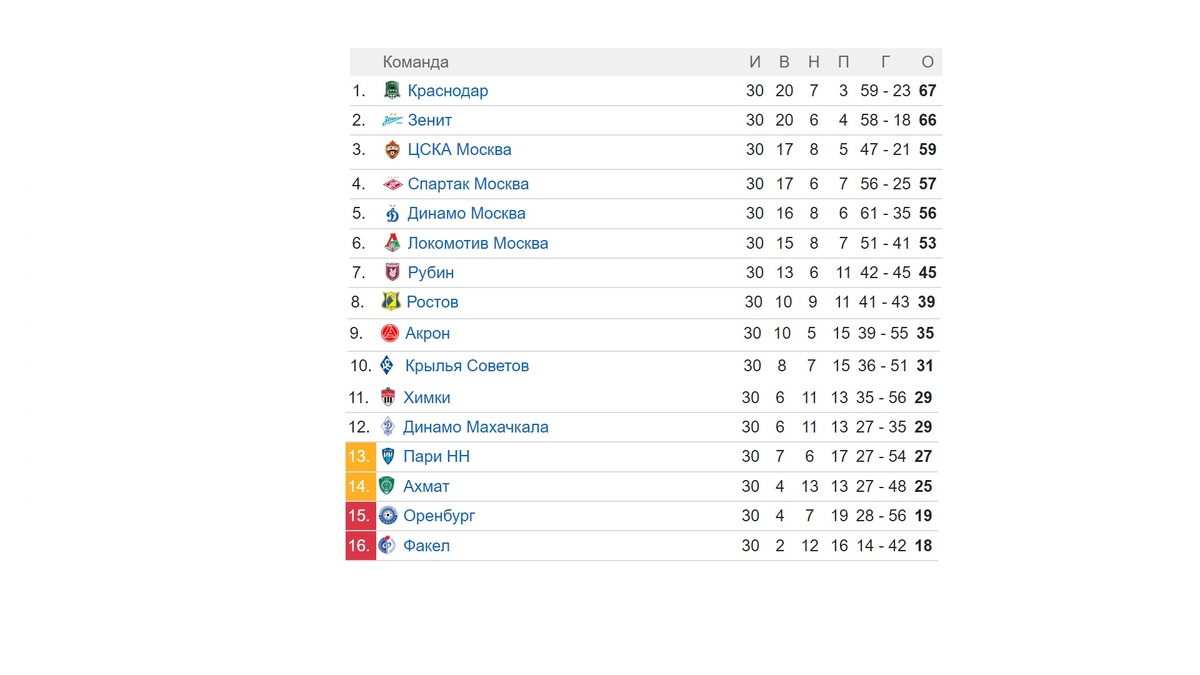Click the red position 16 badge

[x=360, y=546]
